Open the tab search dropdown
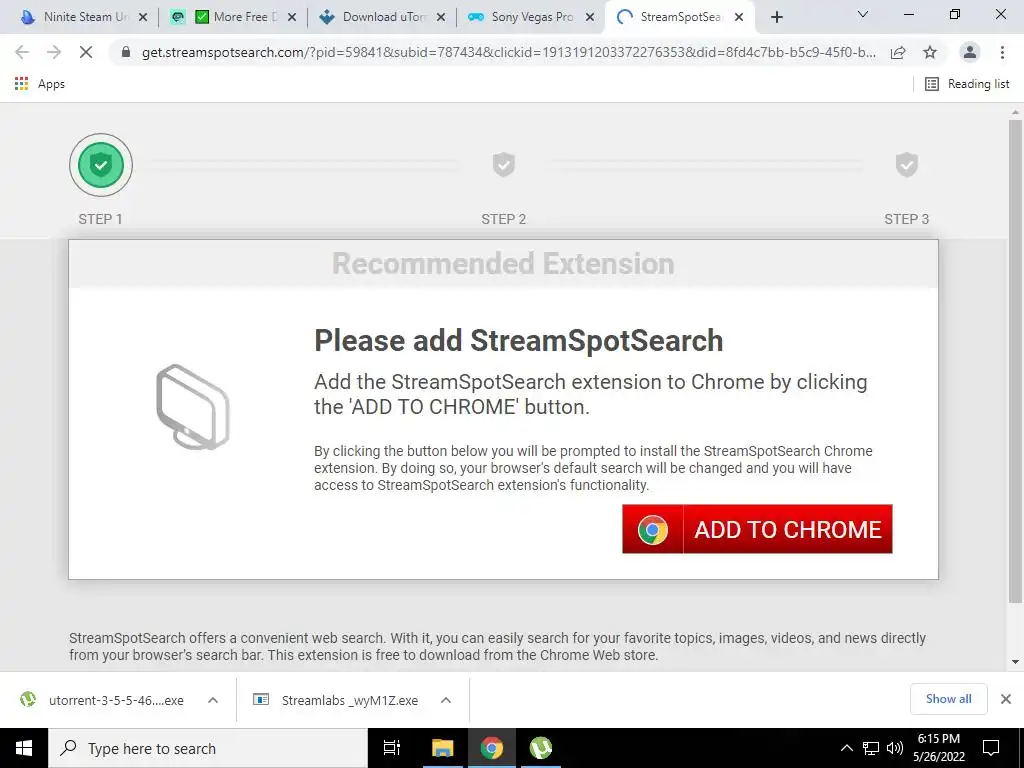1024x768 pixels. (863, 14)
